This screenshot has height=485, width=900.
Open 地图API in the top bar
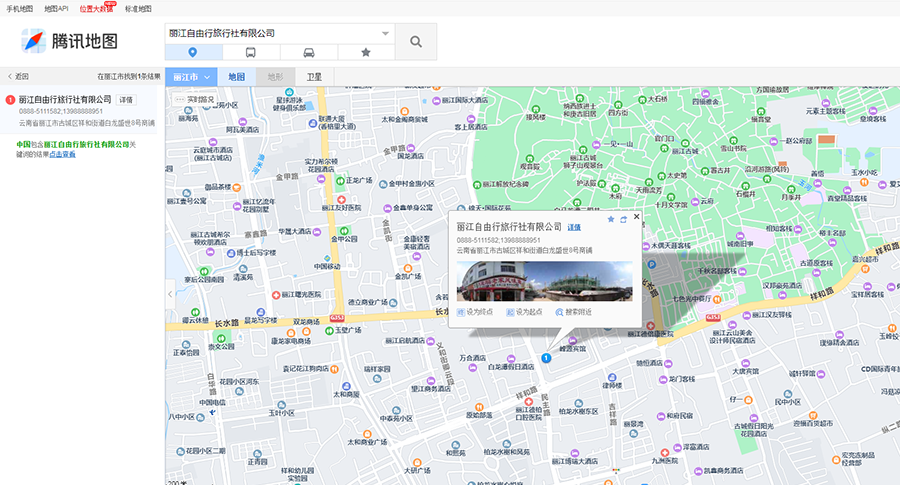[x=56, y=9]
